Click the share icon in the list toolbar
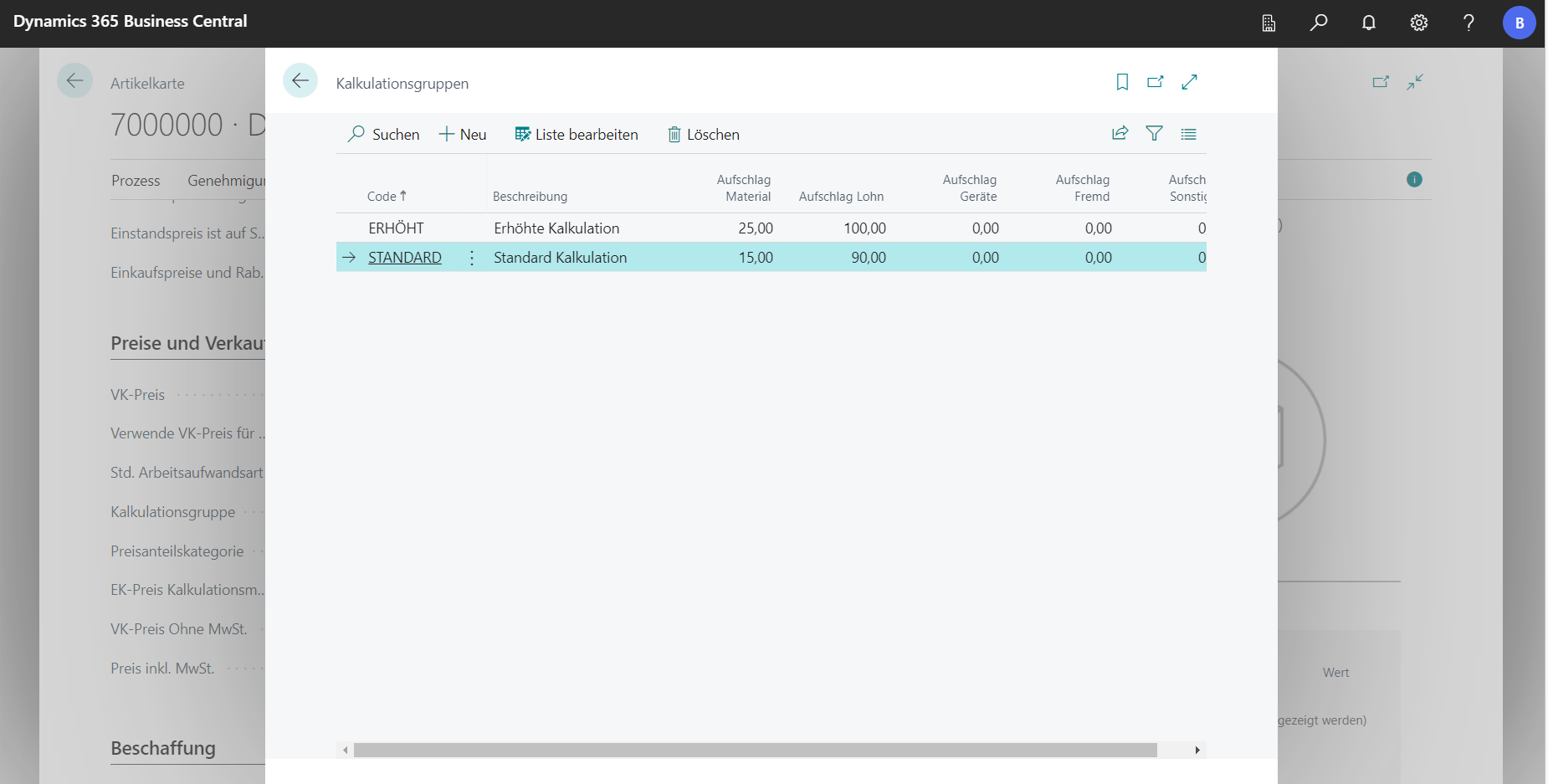 (x=1120, y=134)
